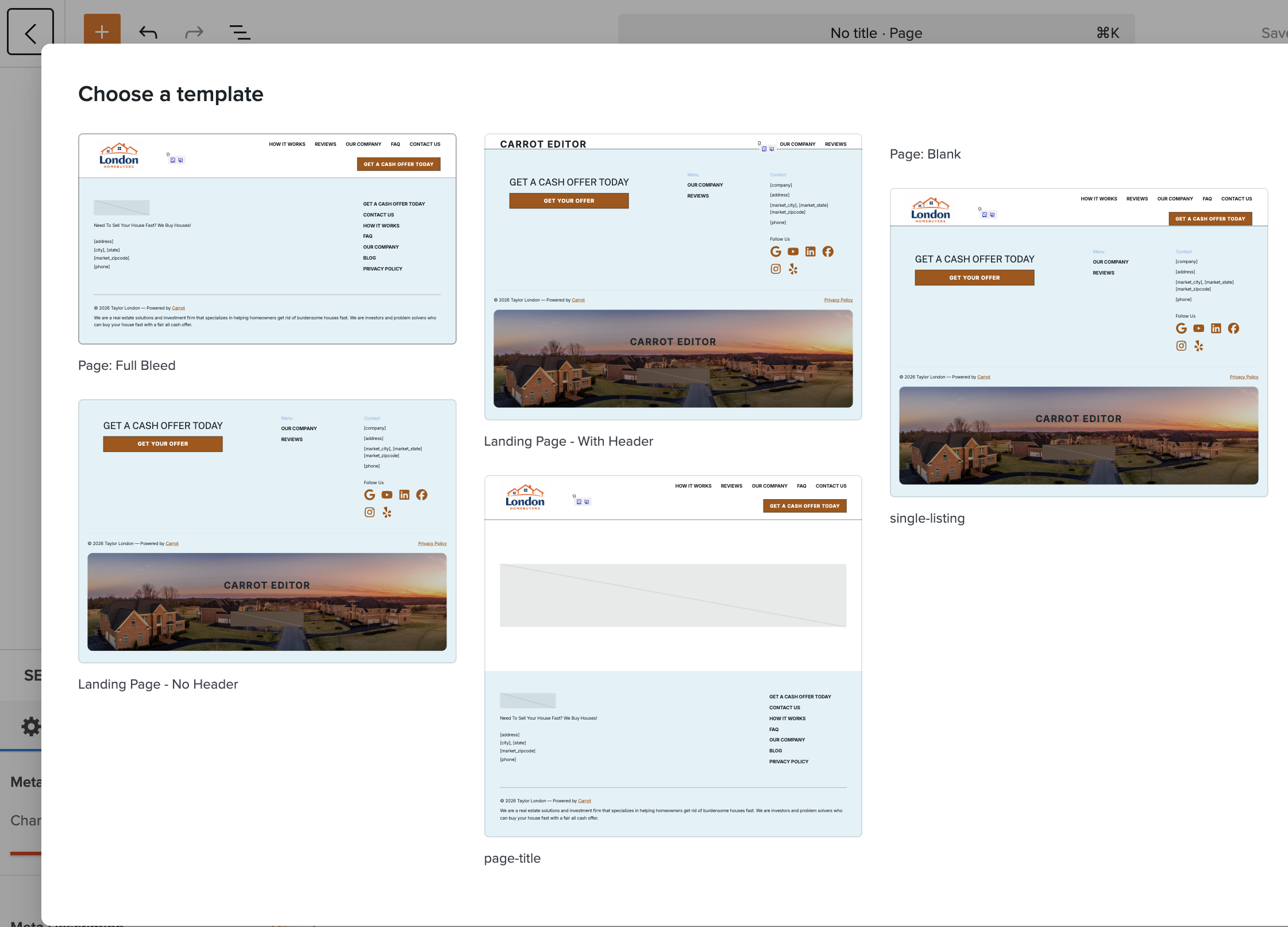Click the Page: Full Bleed label

(126, 365)
